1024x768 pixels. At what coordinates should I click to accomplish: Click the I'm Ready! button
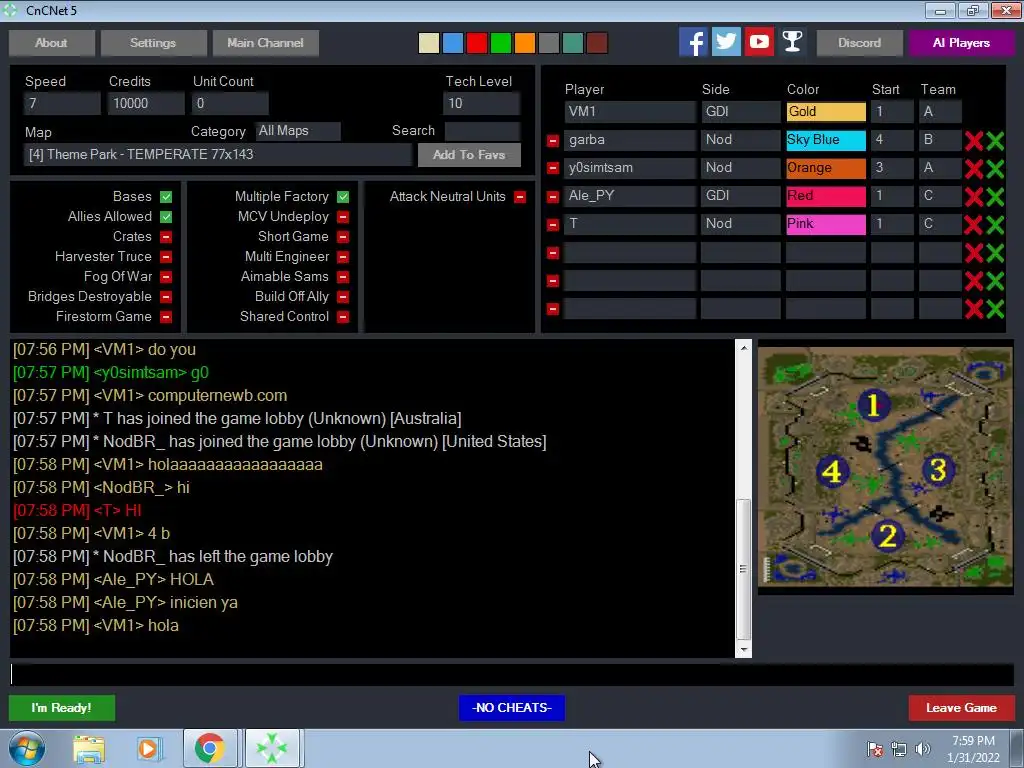(62, 708)
